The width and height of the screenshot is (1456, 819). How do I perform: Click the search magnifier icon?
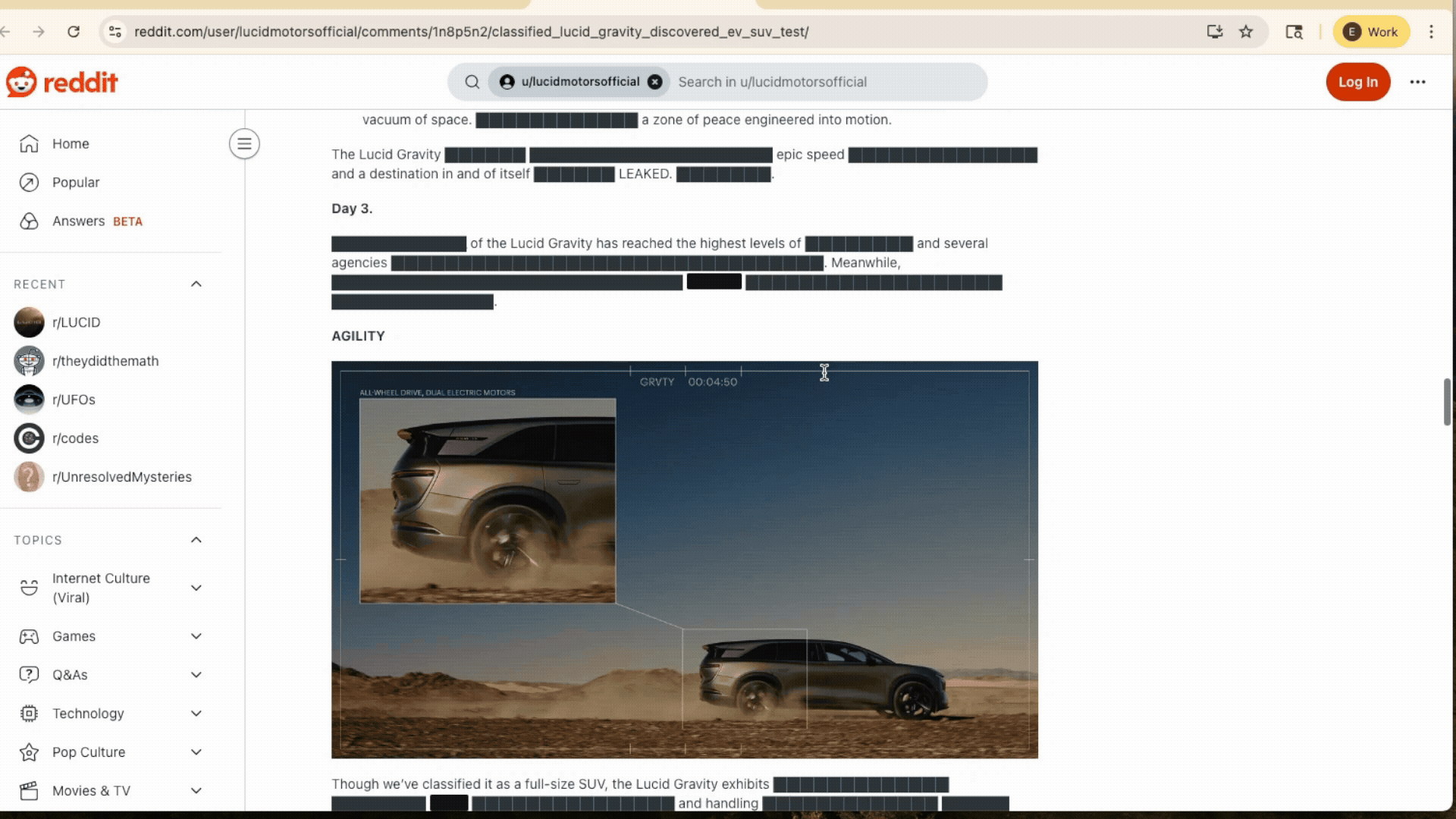(472, 82)
